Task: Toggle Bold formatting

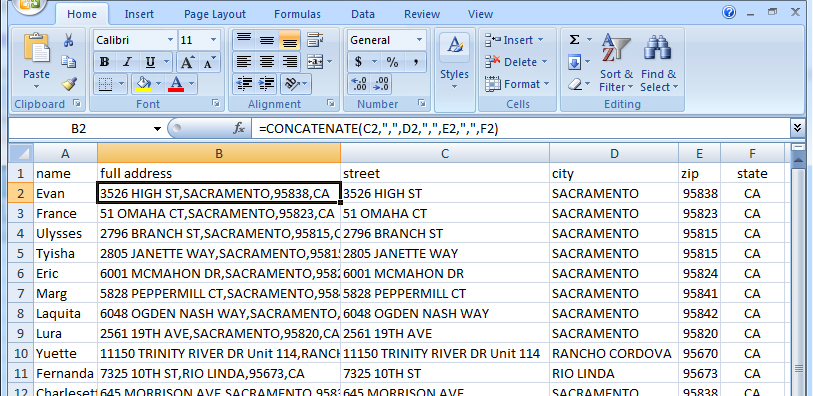Action: point(104,62)
